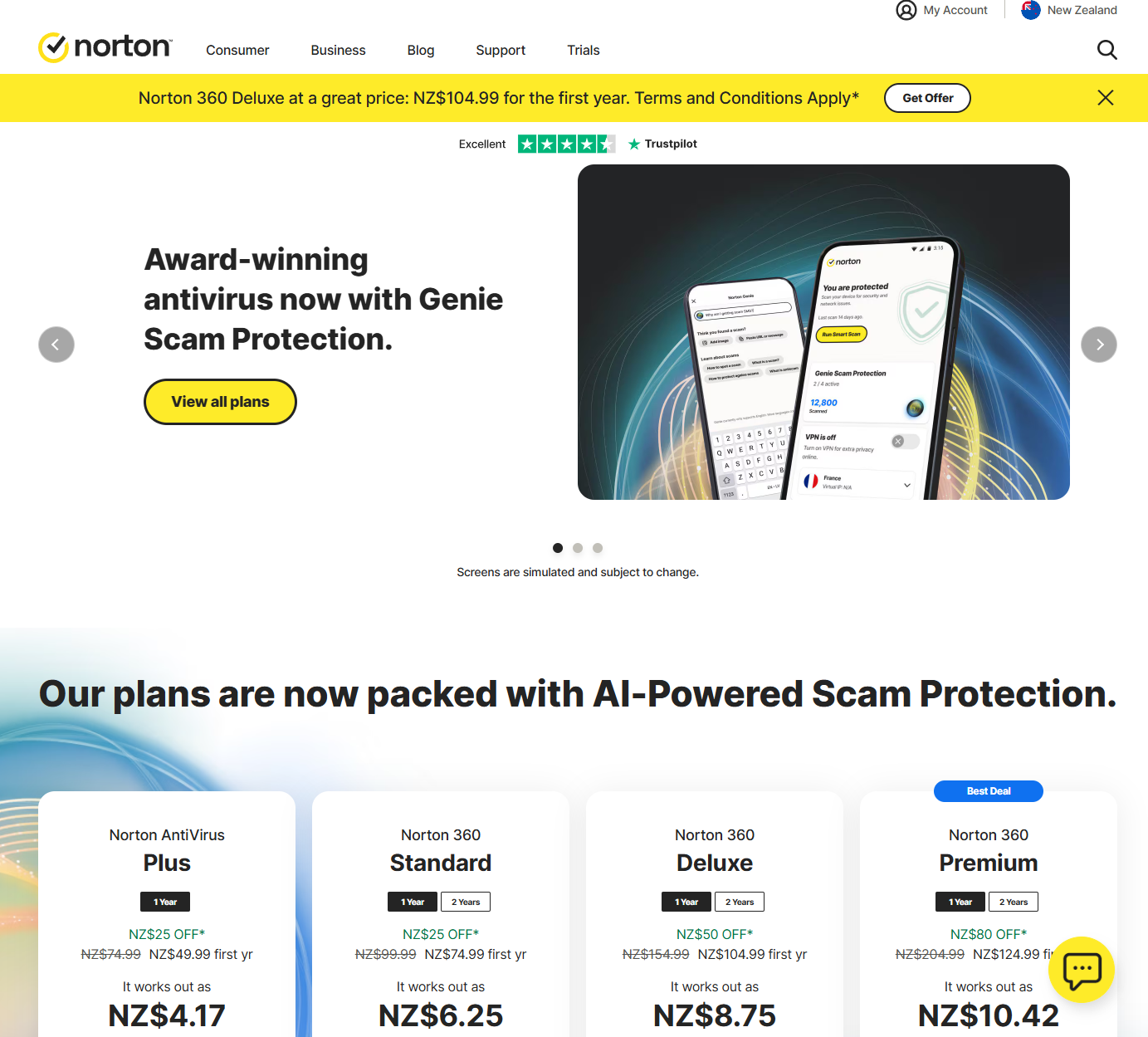Dismiss the yellow promo banner
Image resolution: width=1148 pixels, height=1037 pixels.
[x=1105, y=98]
